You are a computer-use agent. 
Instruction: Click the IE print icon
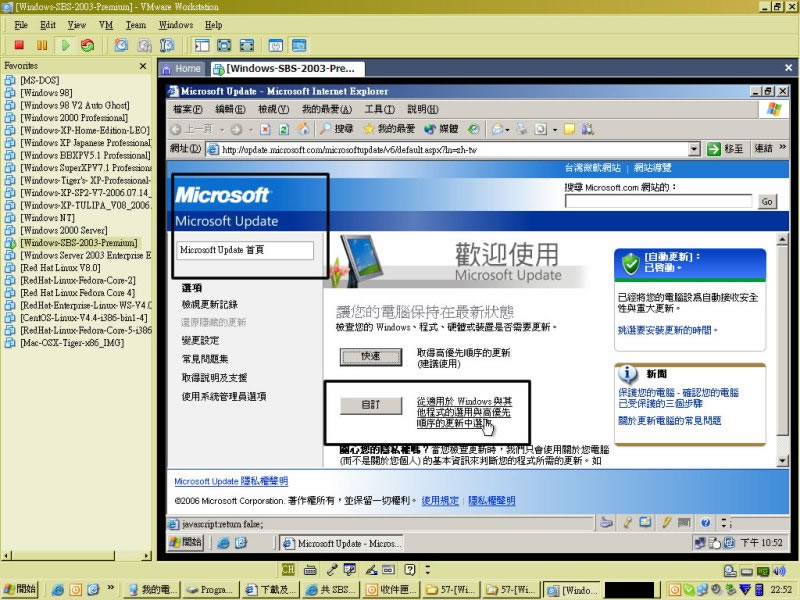point(521,129)
